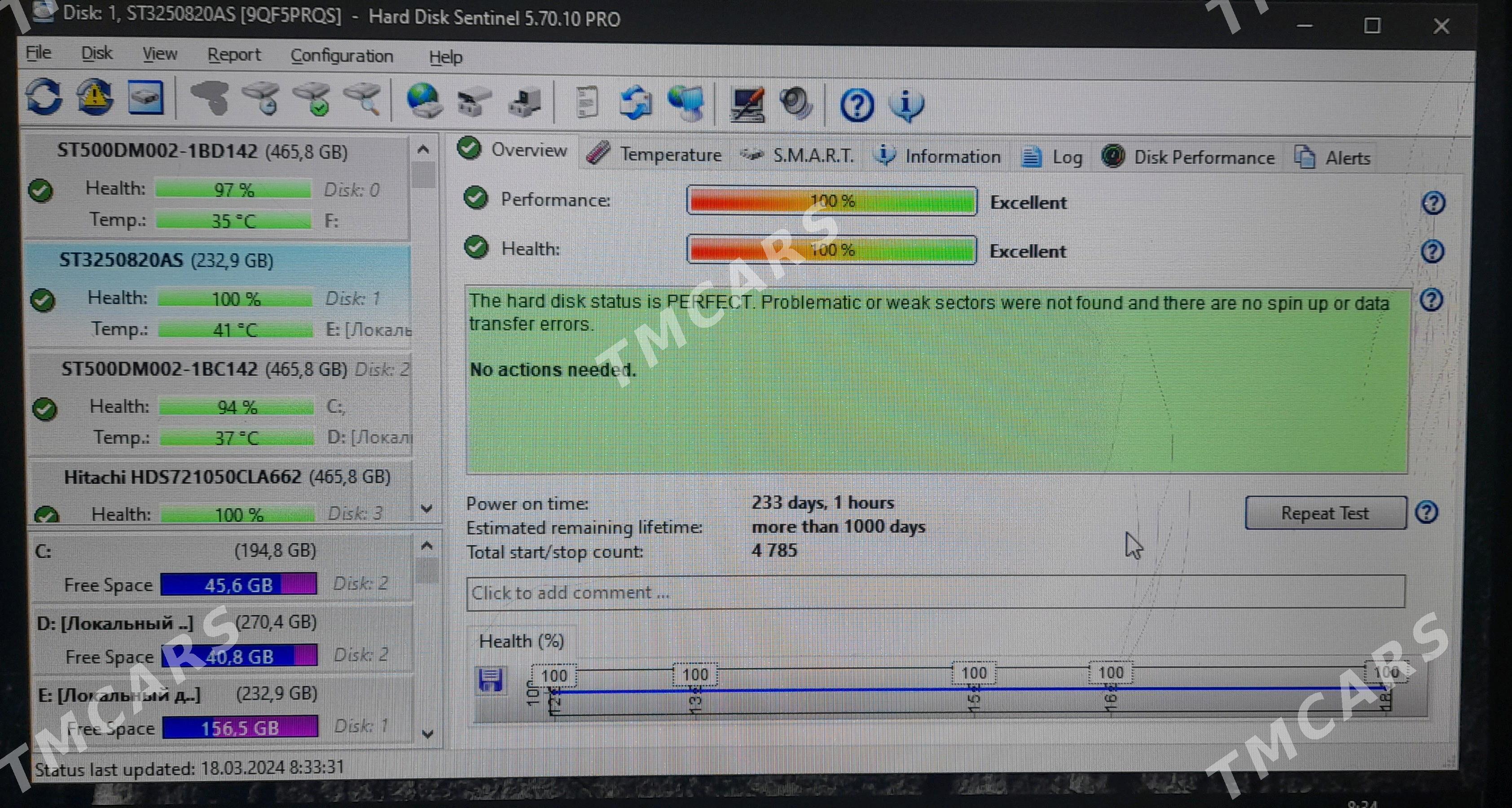1512x808 pixels.
Task: Switch to the Log tab
Action: pos(1051,157)
